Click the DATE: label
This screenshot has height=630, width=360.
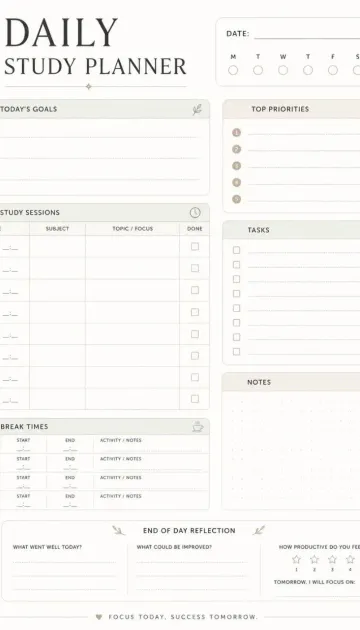(237, 34)
